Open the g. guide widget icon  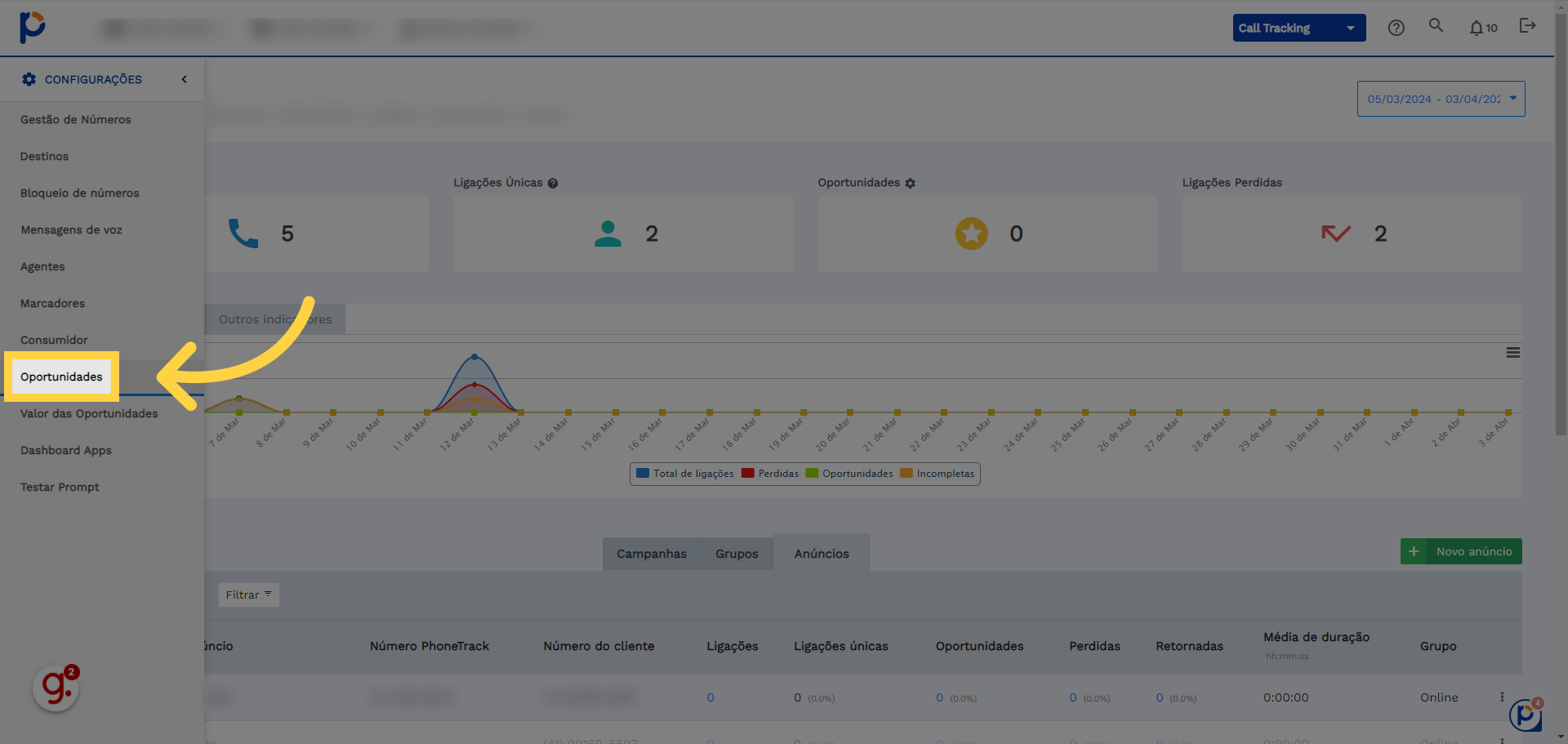[x=56, y=688]
